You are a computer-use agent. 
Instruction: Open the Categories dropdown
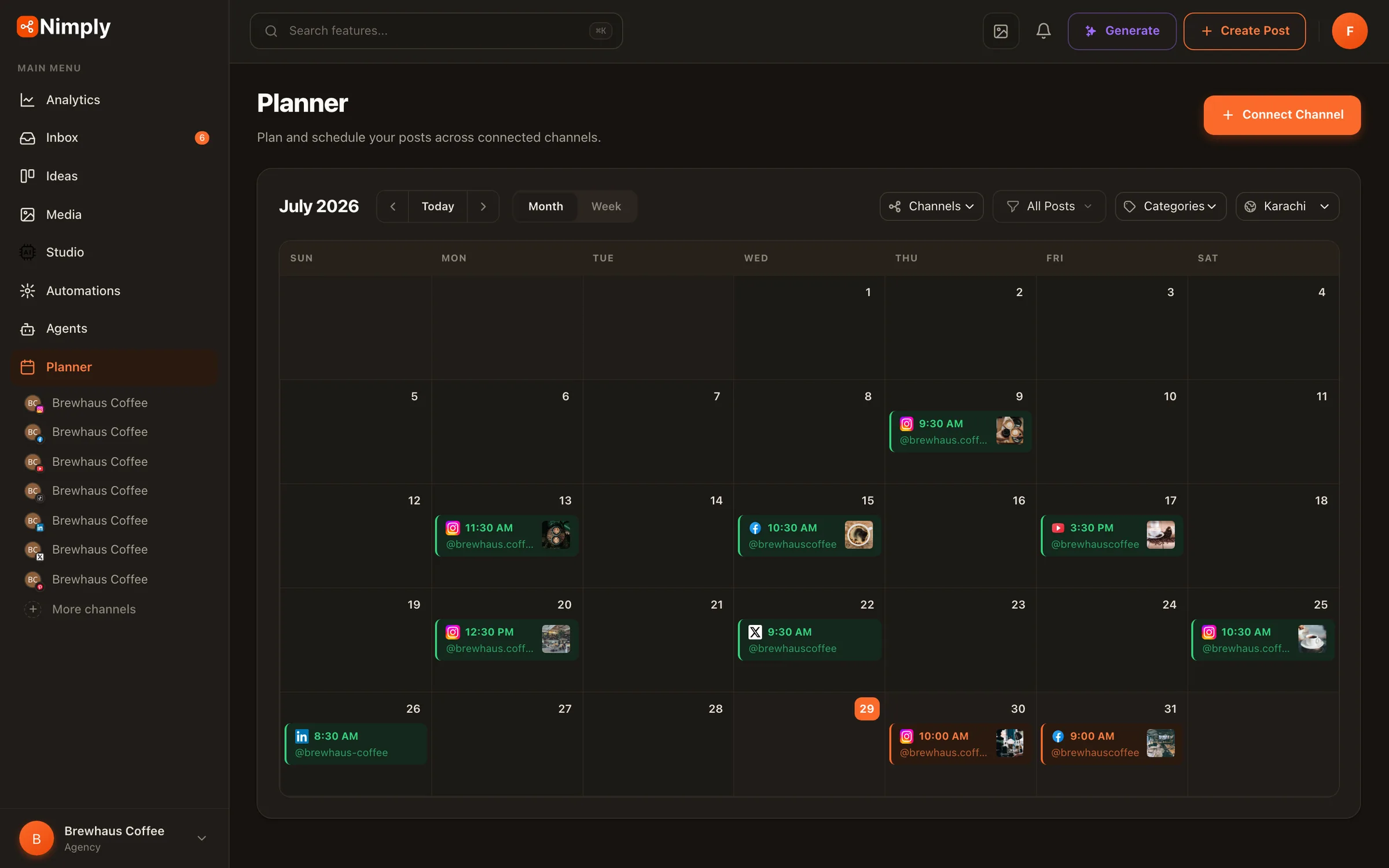1170,207
